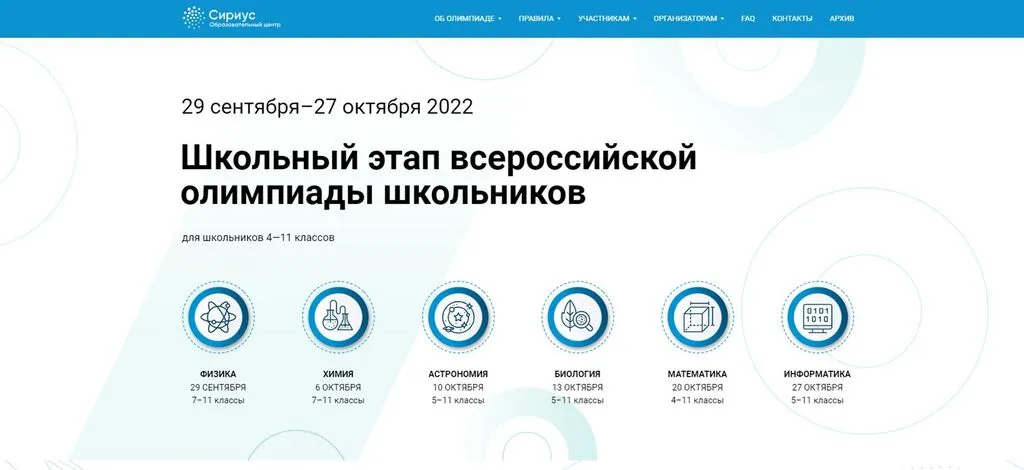
Task: Select the Mathematics cube icon
Action: pyautogui.click(x=697, y=318)
